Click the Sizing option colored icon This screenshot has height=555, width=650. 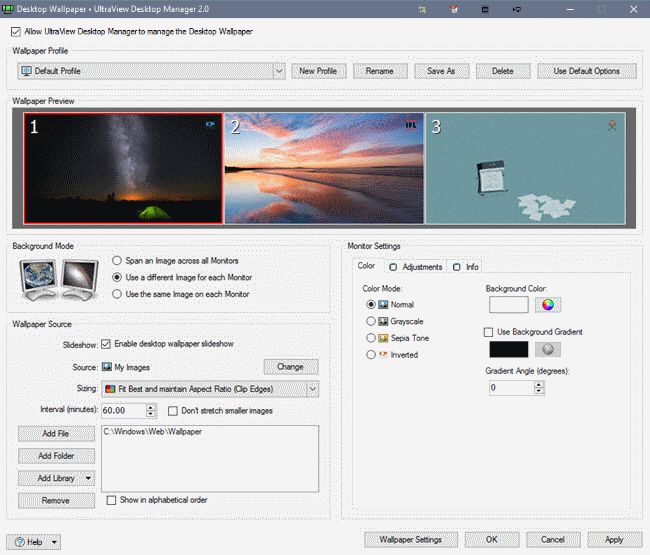click(110, 389)
